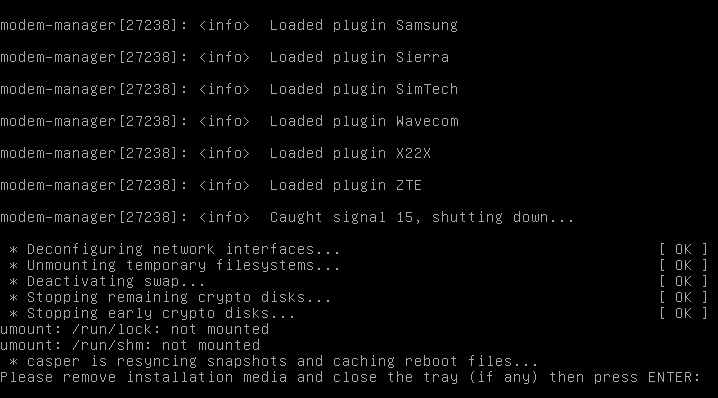Select the 'Loaded plugin SimTech' text
718x398 pixels.
[364, 89]
